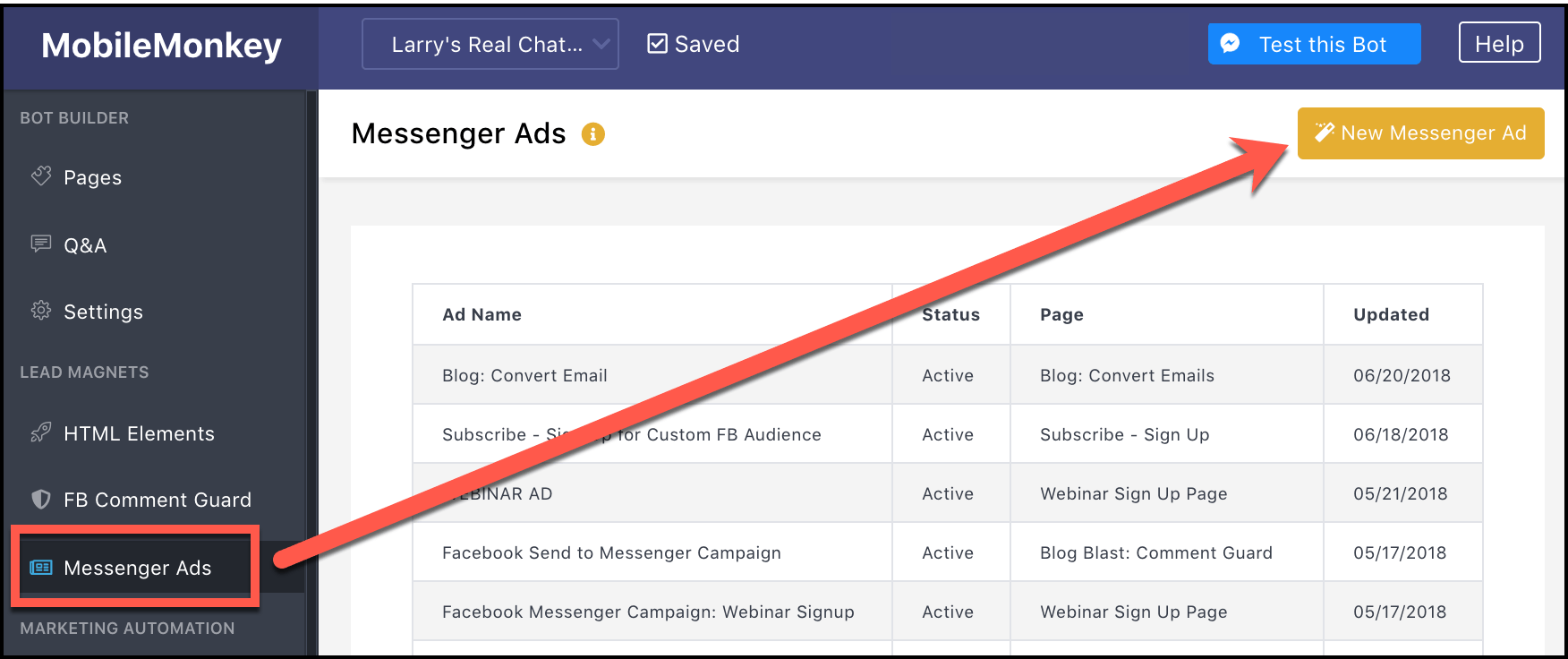The image size is (1568, 659).
Task: Click the 06/18/2018 updated date
Action: tap(1401, 434)
